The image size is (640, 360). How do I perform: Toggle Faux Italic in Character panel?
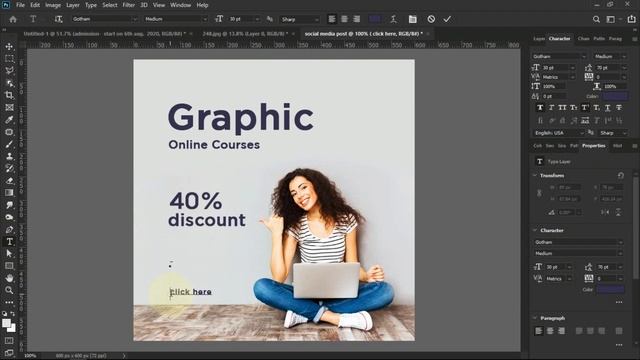tap(551, 108)
